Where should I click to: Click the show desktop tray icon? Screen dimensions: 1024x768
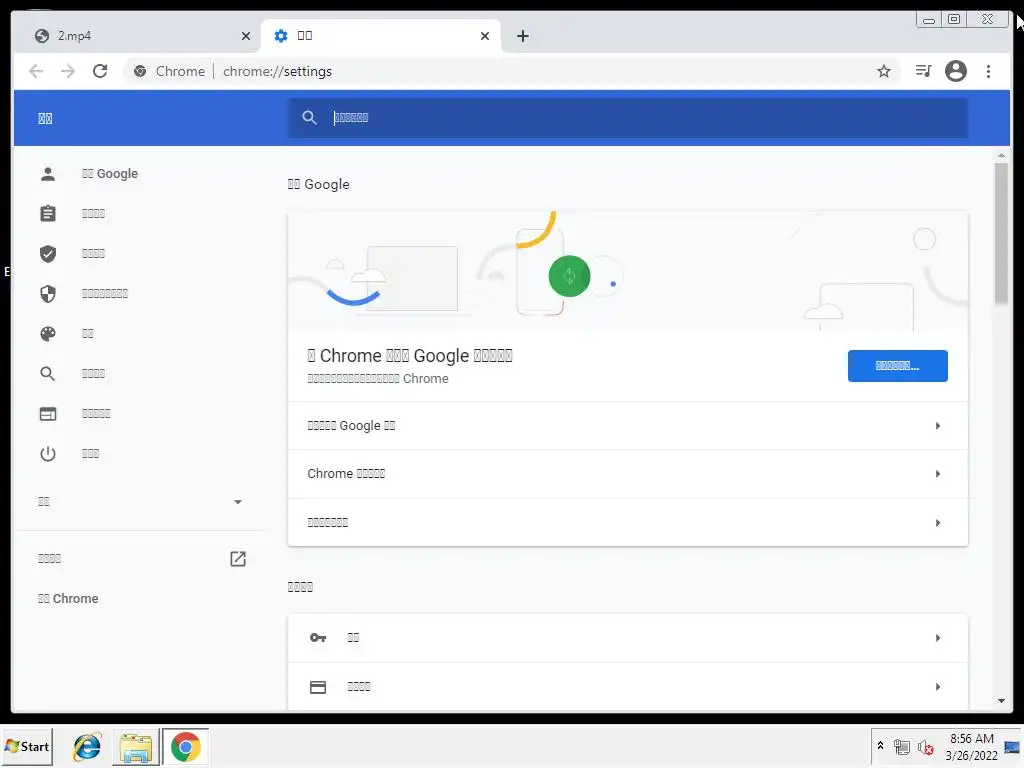pyautogui.click(x=1012, y=747)
